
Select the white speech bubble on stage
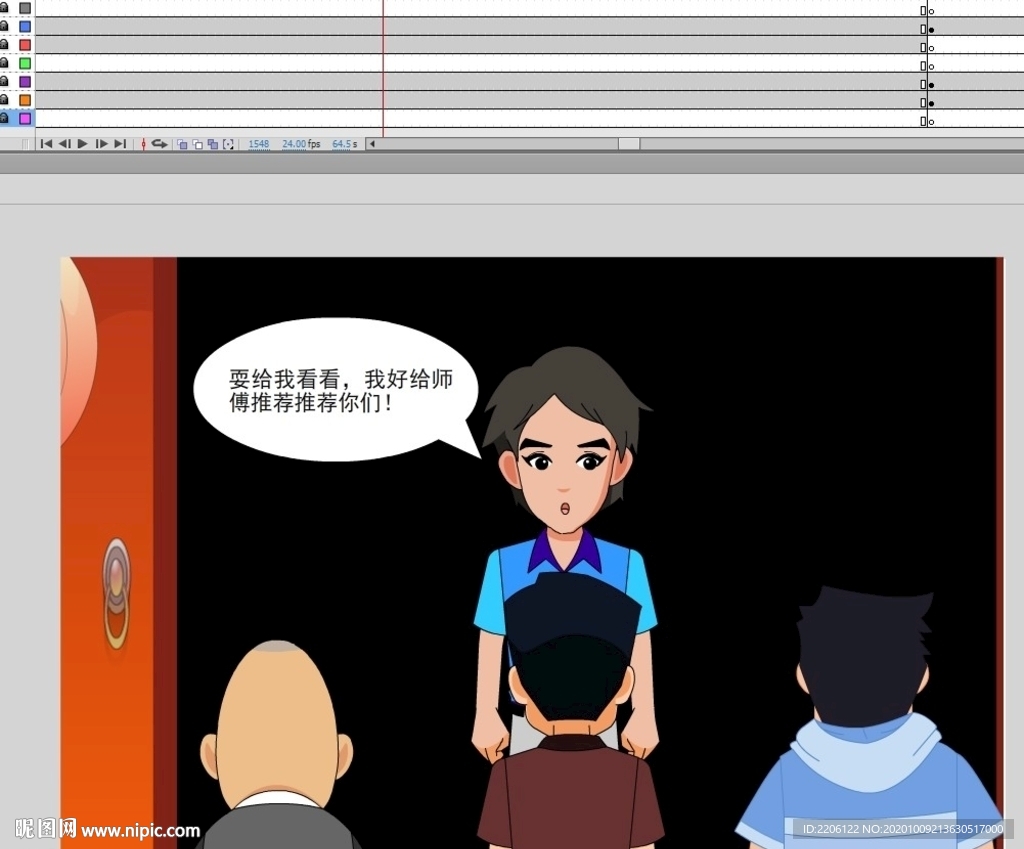click(336, 390)
